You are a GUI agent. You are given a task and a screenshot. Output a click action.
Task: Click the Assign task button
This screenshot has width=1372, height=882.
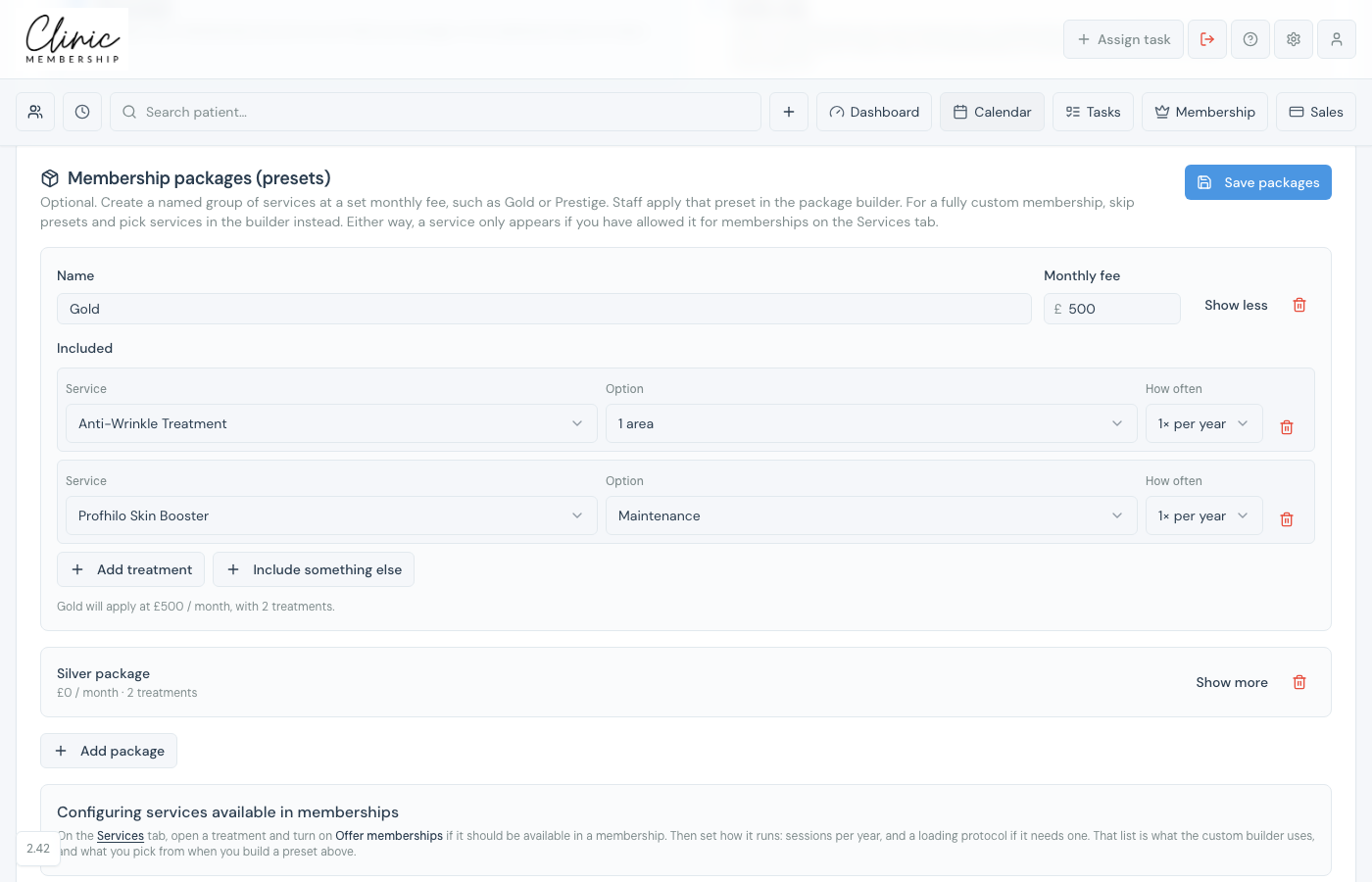pos(1123,39)
